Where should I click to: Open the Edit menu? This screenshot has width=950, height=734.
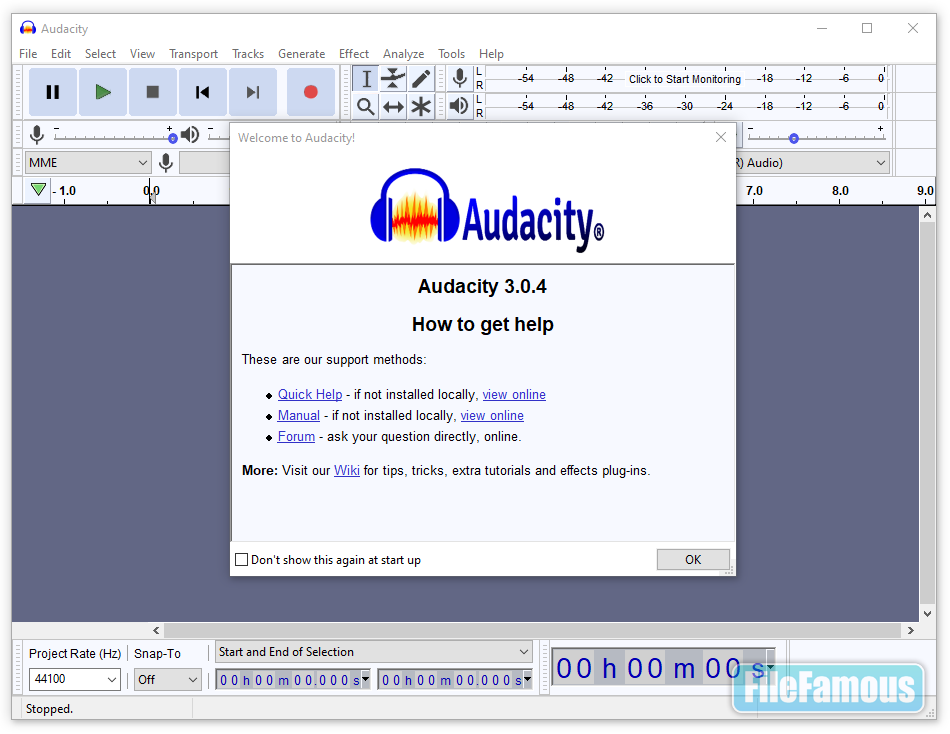point(61,54)
